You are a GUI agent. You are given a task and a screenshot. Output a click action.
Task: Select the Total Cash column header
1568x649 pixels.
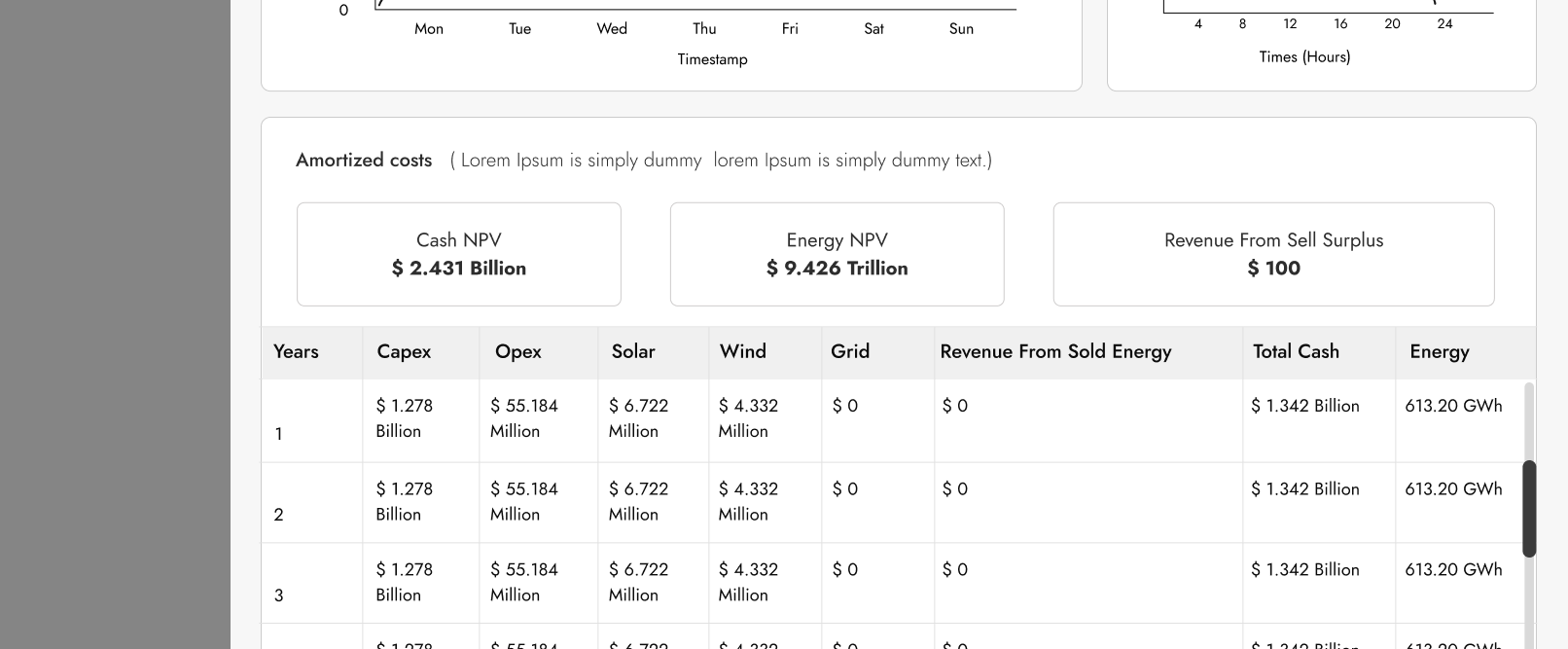(x=1296, y=351)
